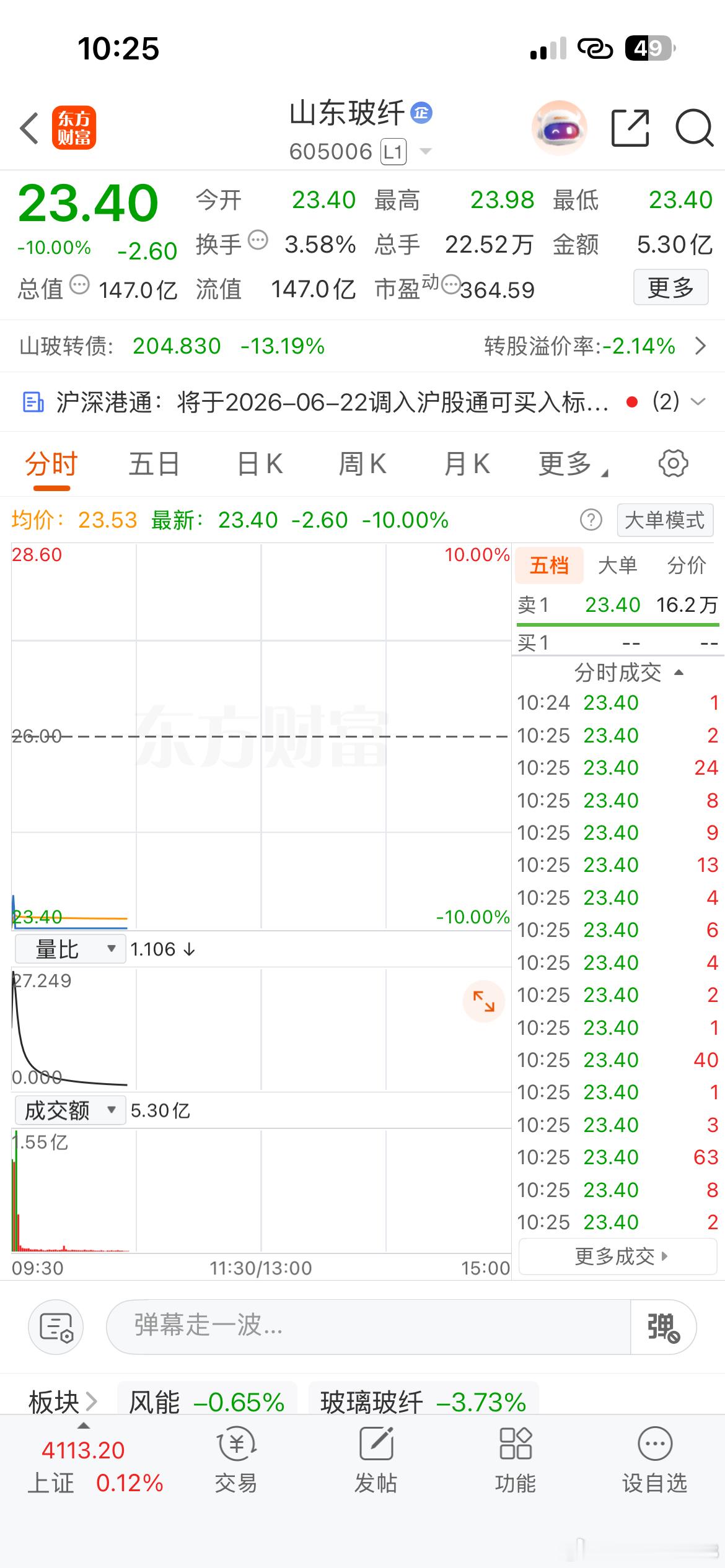Tap info icon next to 市盈
Image resolution: width=725 pixels, height=1568 pixels.
[x=452, y=285]
